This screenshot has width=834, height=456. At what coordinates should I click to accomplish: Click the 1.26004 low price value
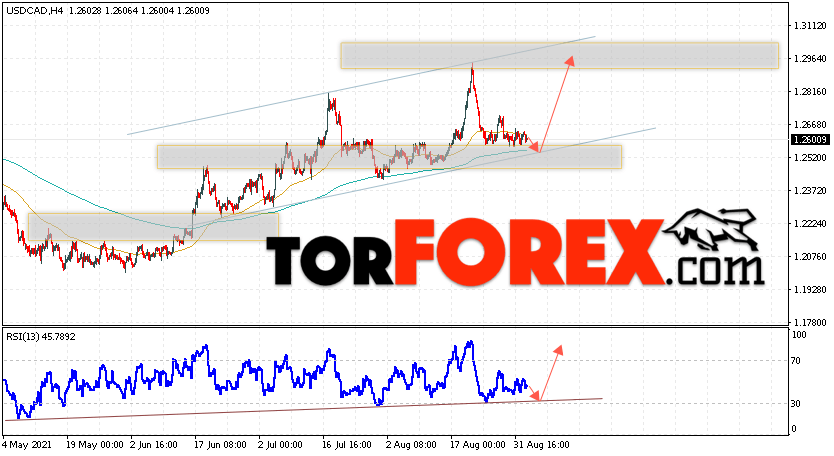(x=157, y=10)
